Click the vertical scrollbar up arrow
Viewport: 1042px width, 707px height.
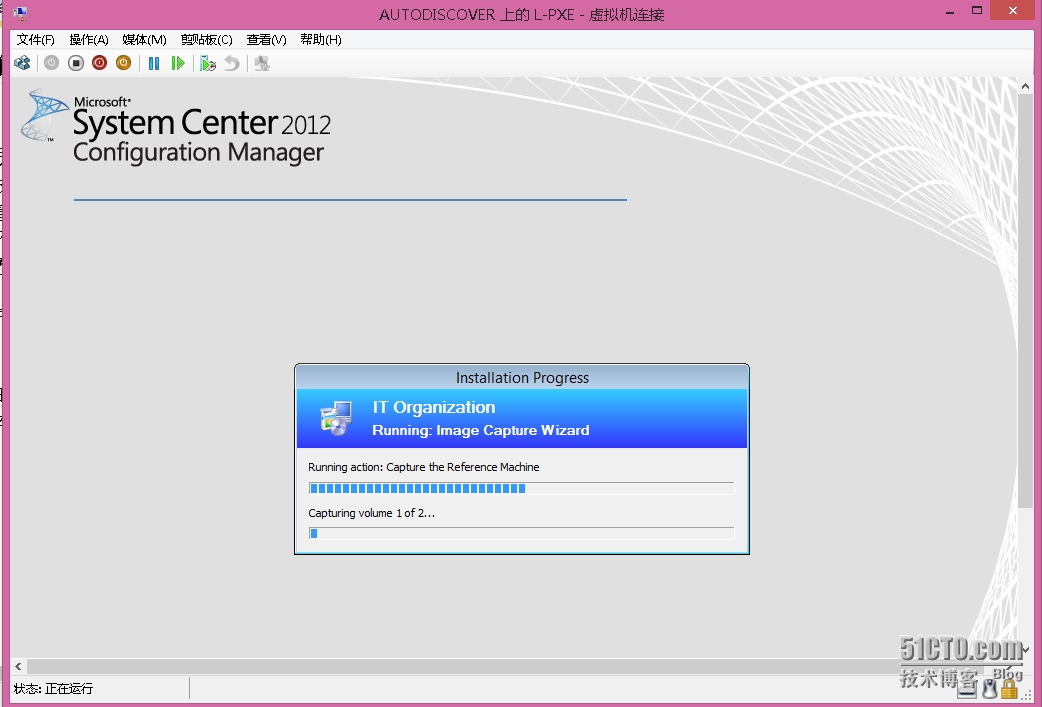(x=1024, y=86)
